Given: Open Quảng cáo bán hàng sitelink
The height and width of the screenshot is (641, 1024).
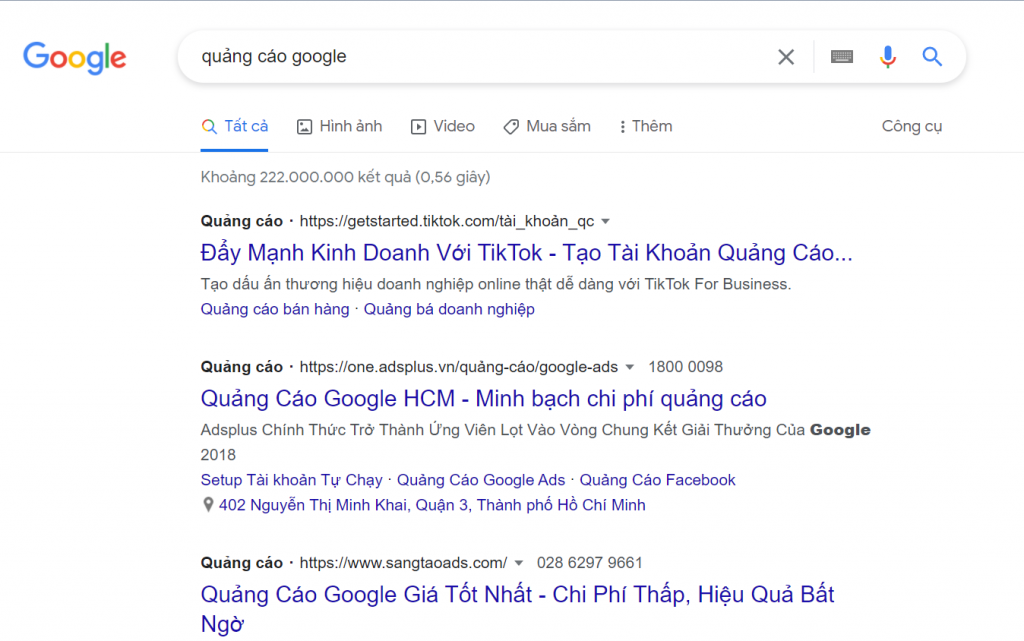Looking at the screenshot, I should [x=275, y=309].
